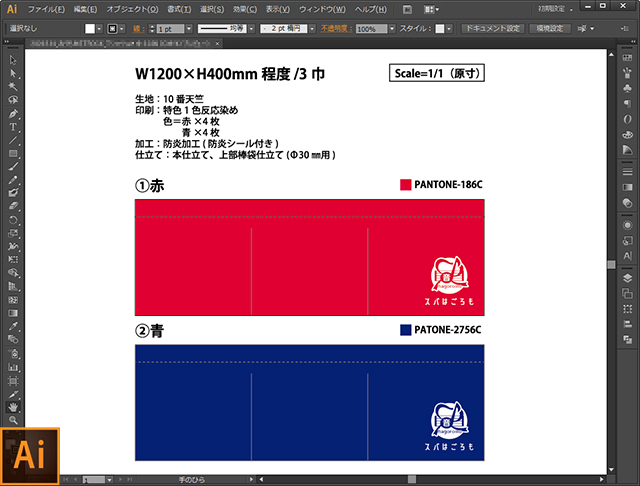Open the artboard number dropdown in status bar
640x486 pixels.
pos(109,480)
